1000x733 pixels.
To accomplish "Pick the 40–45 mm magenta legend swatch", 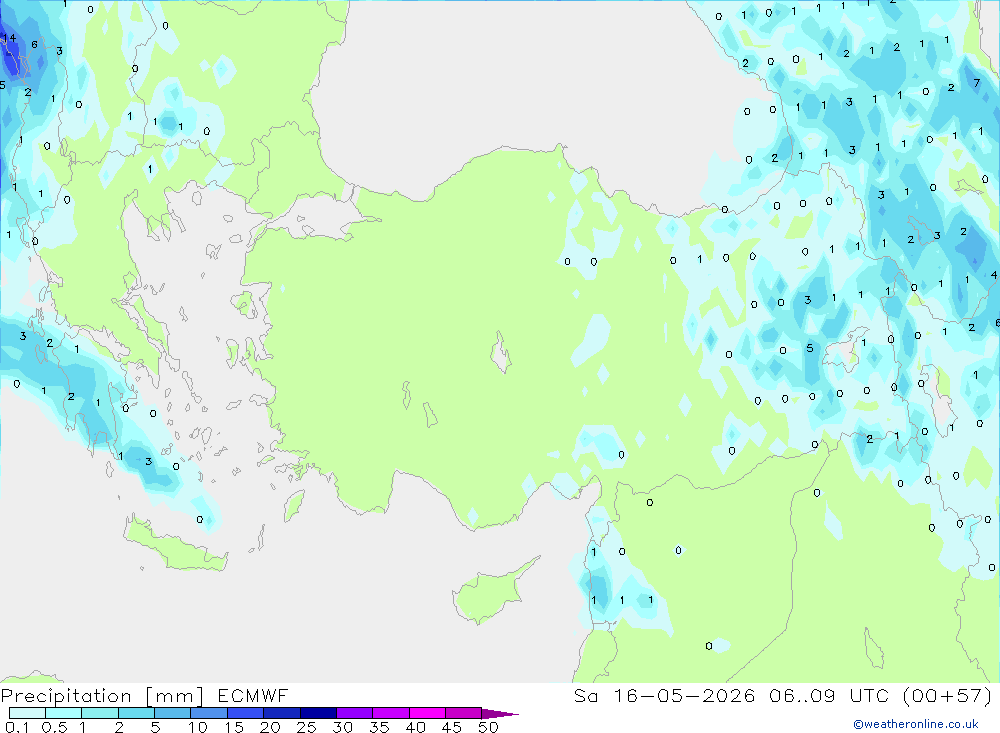I will [427, 713].
